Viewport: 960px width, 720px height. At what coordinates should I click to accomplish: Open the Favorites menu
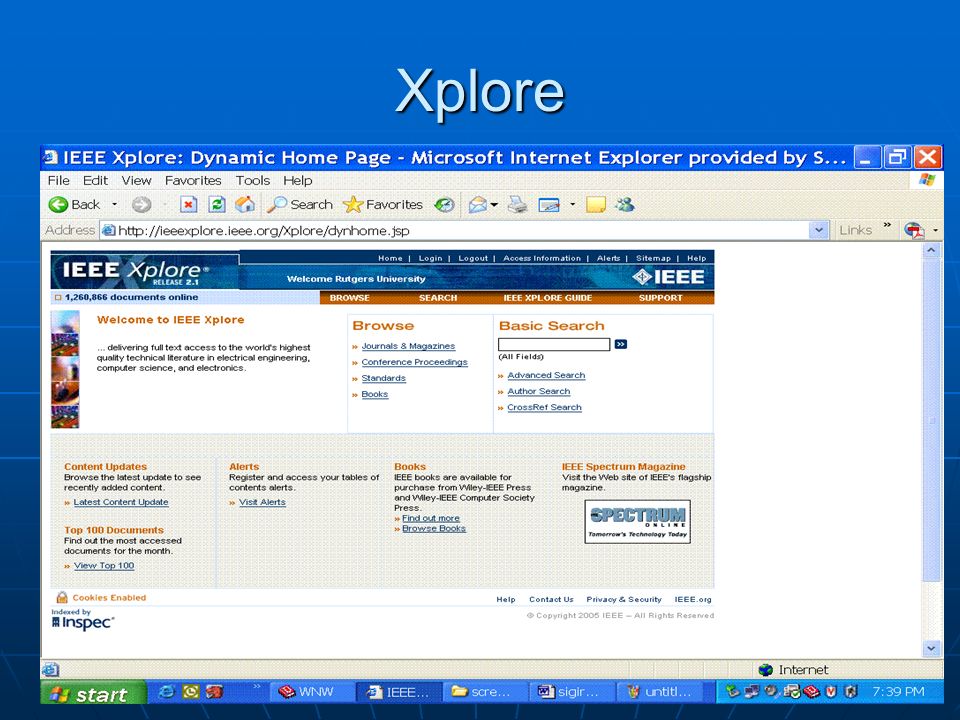coord(193,181)
